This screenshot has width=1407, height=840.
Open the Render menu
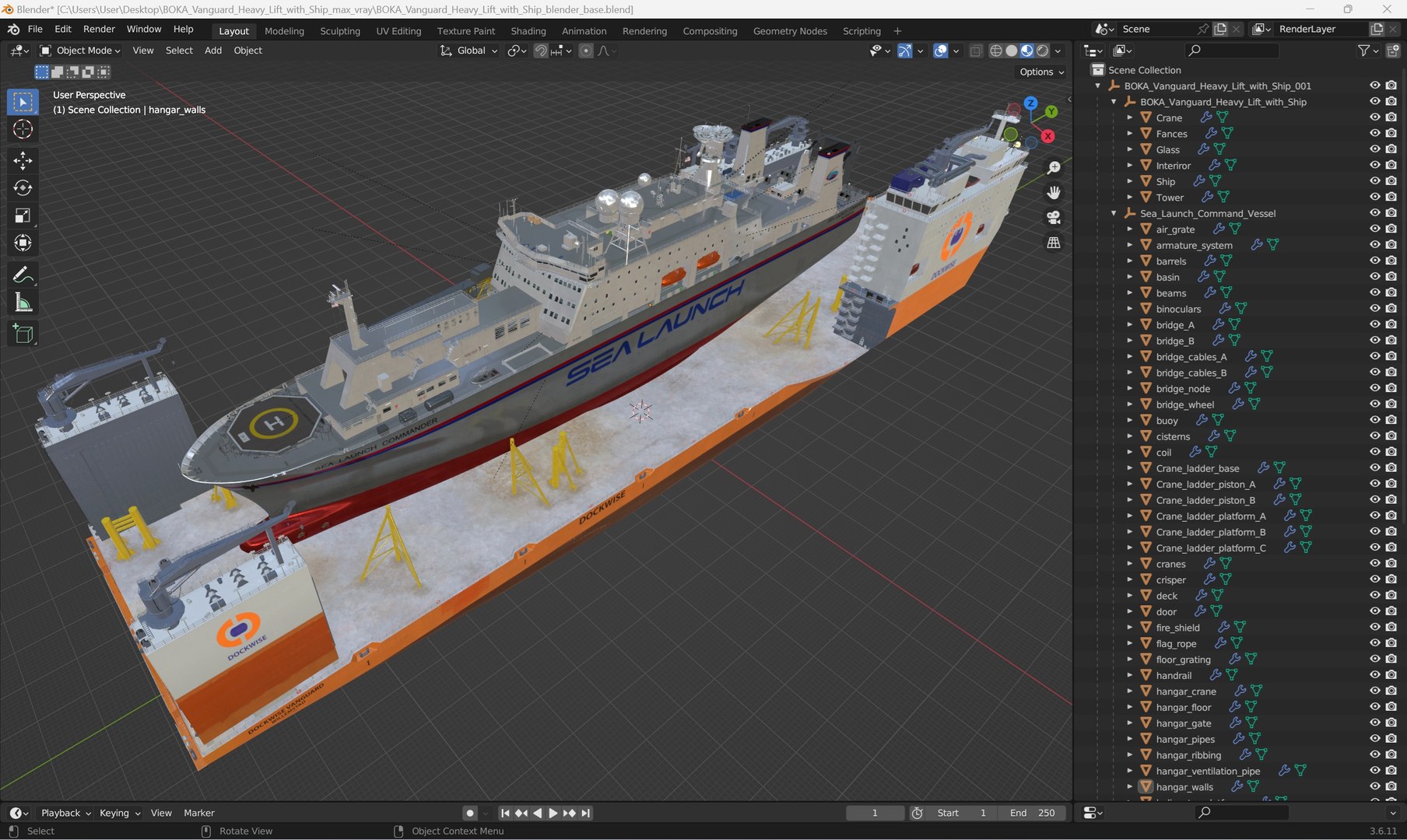tap(99, 29)
